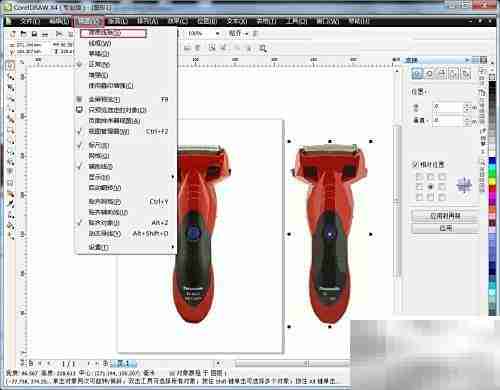Select the Pick tool in the toolbox

pos(10,66)
